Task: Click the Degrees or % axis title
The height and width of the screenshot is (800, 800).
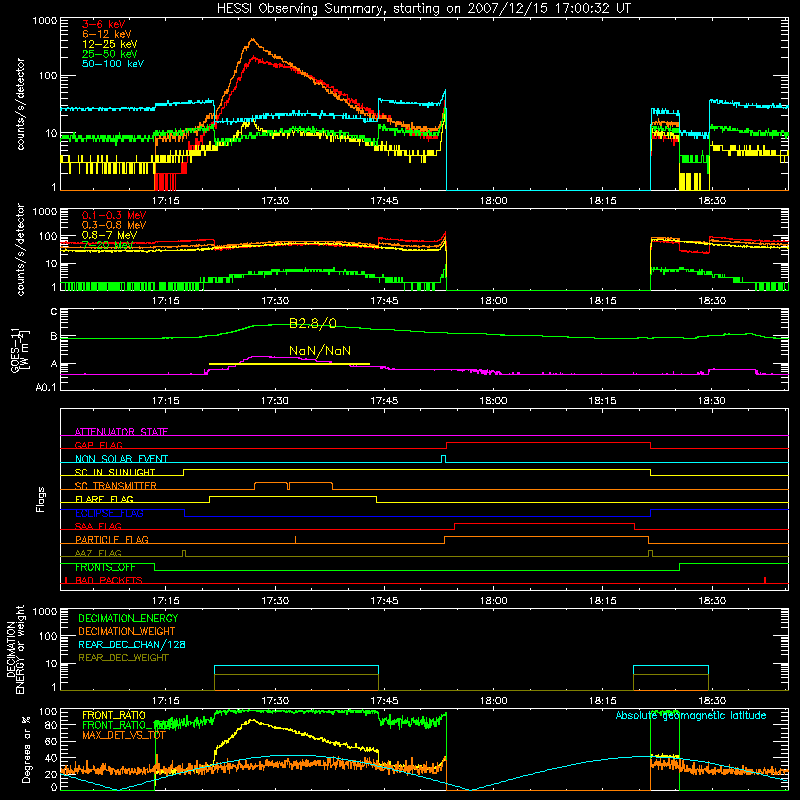Action: 26,749
